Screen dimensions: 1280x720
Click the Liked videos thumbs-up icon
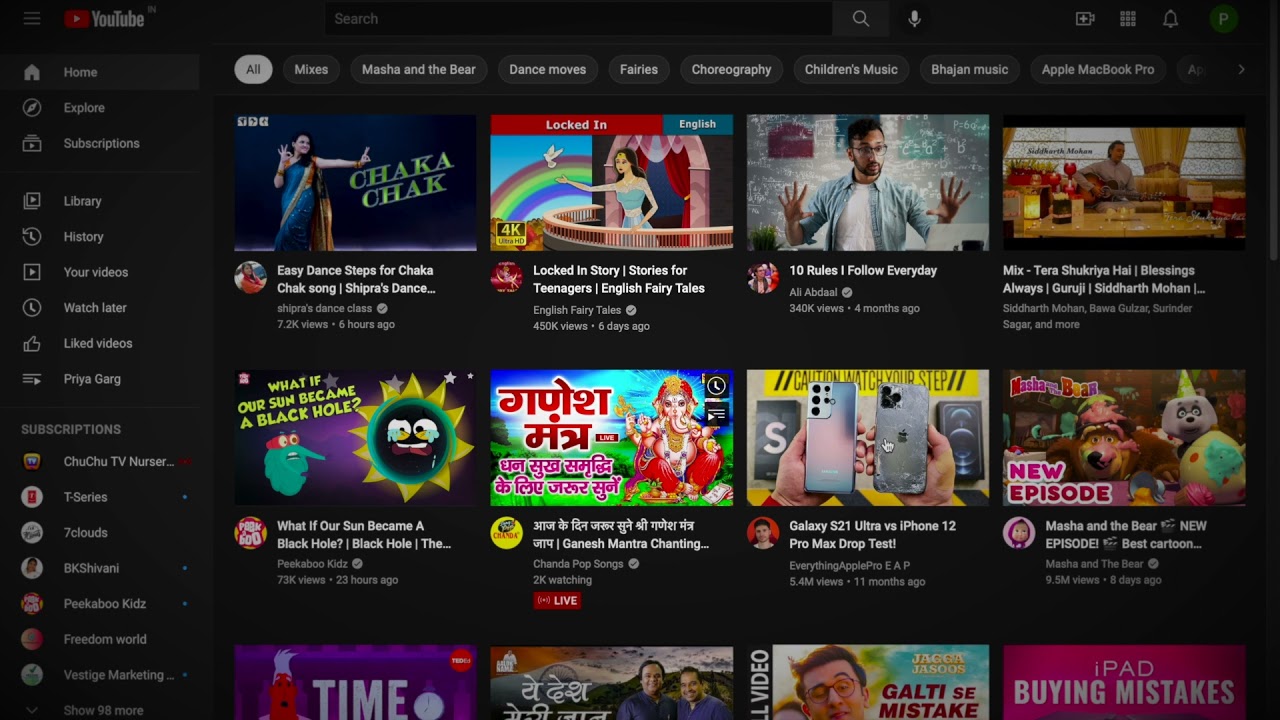[32, 344]
